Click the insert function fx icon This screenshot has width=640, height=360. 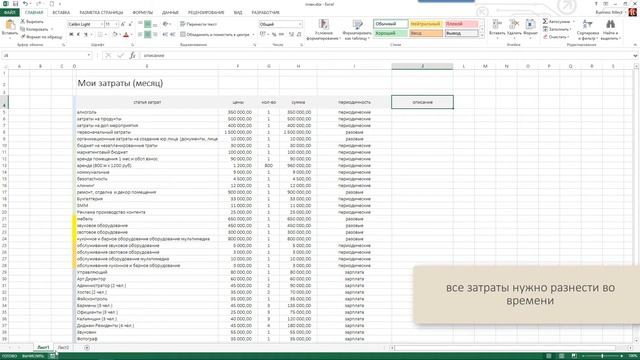pos(133,55)
